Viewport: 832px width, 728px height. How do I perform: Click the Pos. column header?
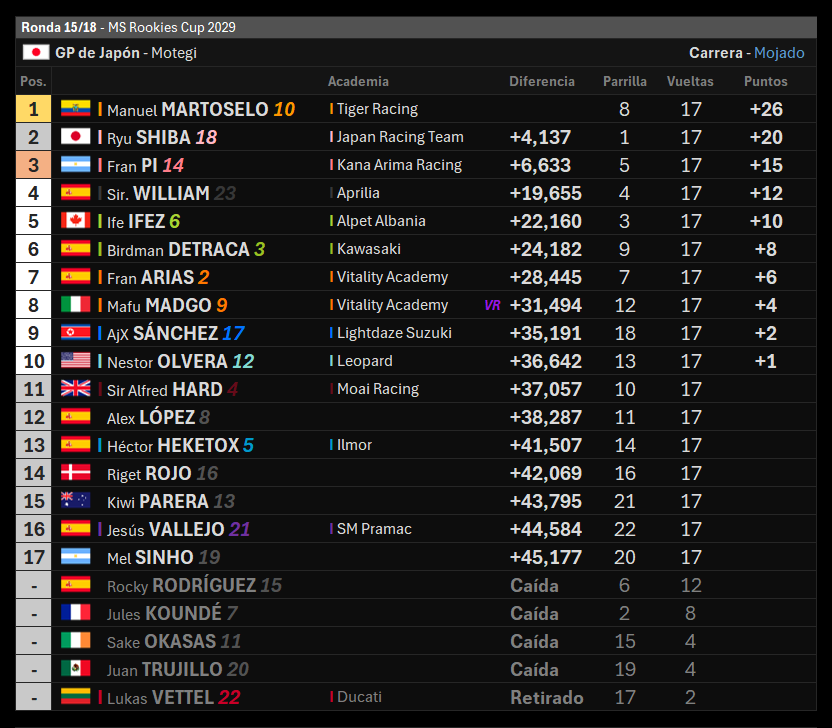(33, 81)
